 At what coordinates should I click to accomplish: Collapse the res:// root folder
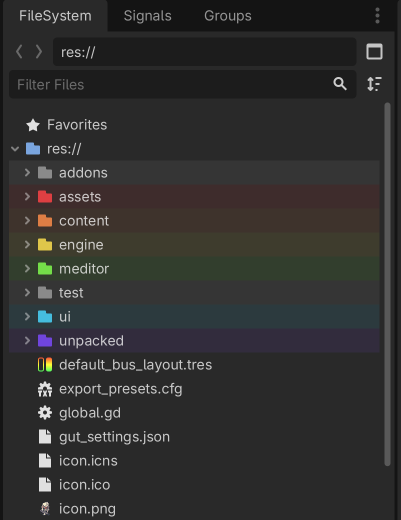pos(15,149)
